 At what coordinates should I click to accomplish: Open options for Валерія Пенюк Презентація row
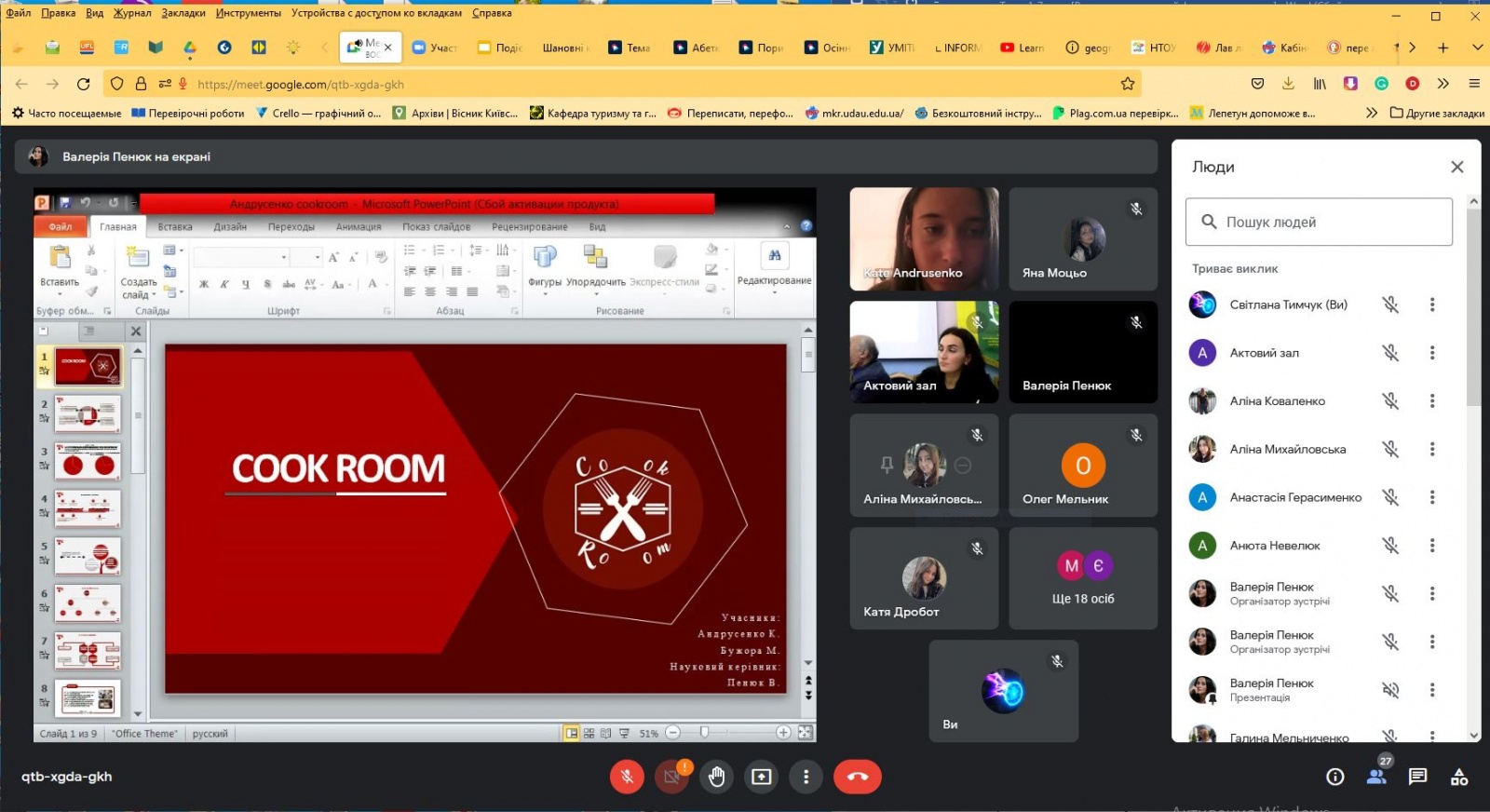(x=1432, y=690)
